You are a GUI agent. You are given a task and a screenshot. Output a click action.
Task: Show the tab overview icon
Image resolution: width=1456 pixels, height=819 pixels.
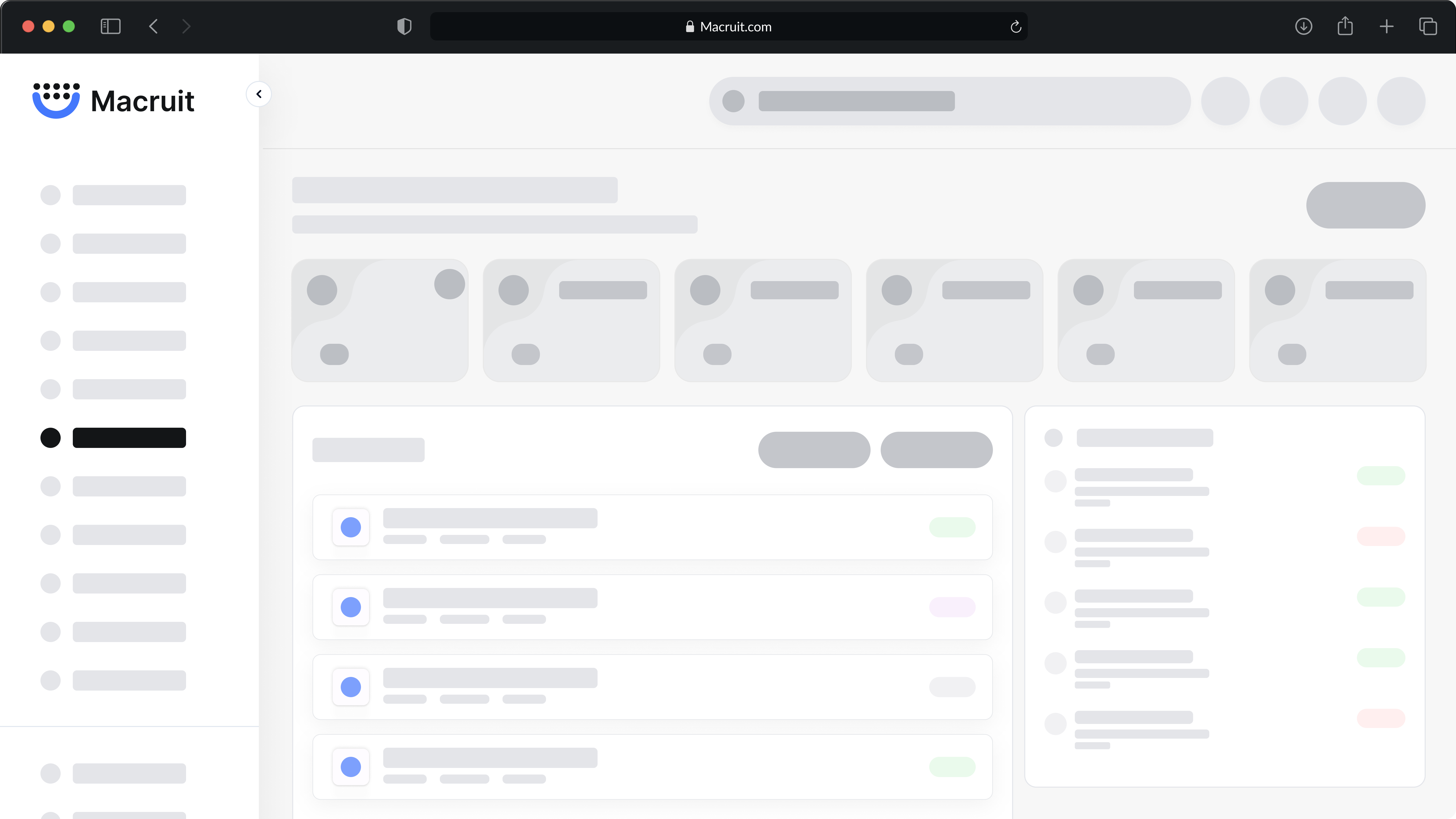(x=1428, y=27)
